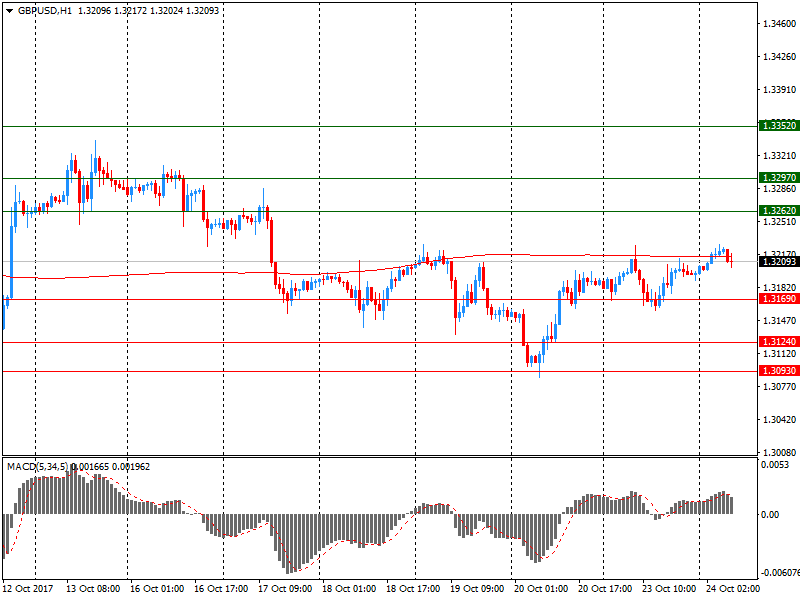The height and width of the screenshot is (600, 800).
Task: Select the MACD scale zero value 0.00
Action: pos(770,514)
